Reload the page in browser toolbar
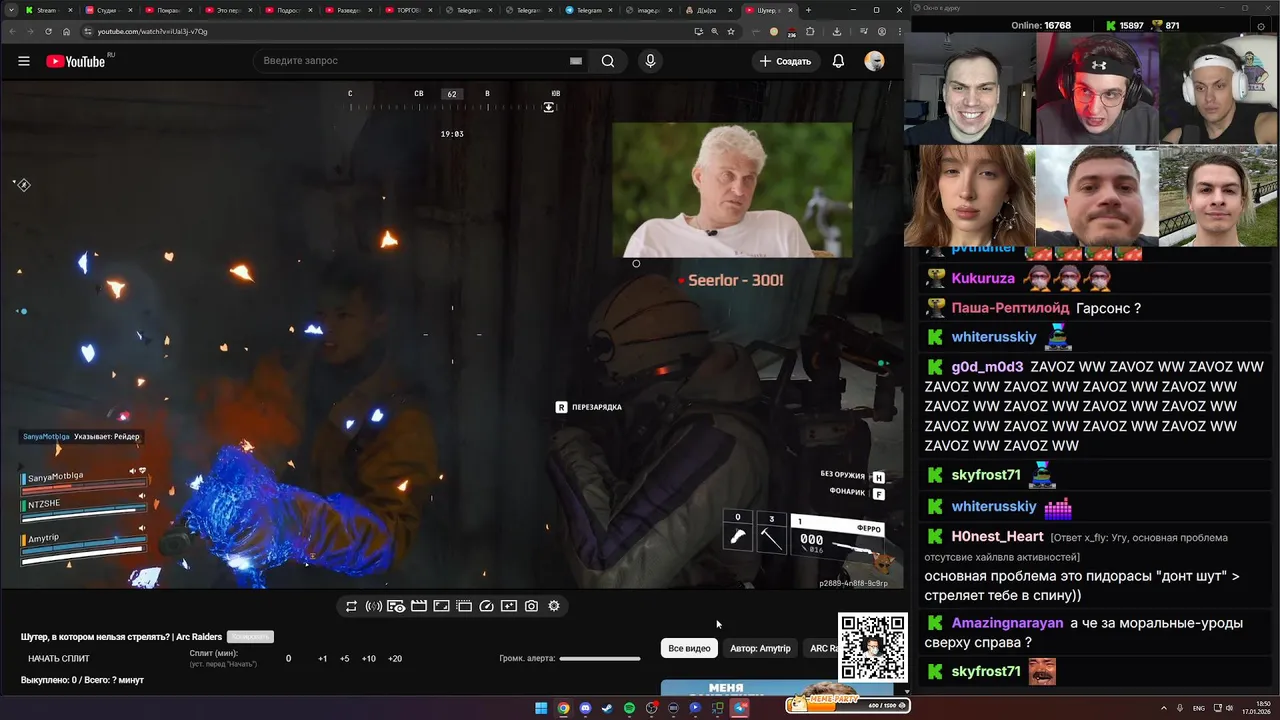This screenshot has height=720, width=1280. point(48,31)
